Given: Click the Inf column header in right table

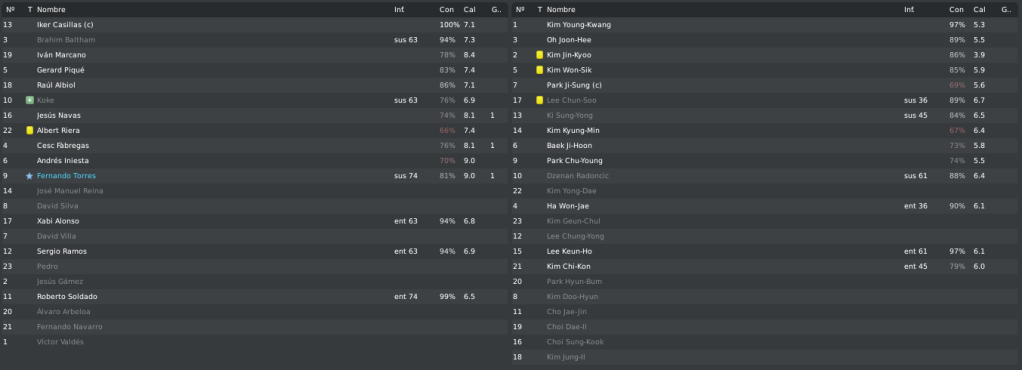Looking at the screenshot, I should (x=909, y=10).
